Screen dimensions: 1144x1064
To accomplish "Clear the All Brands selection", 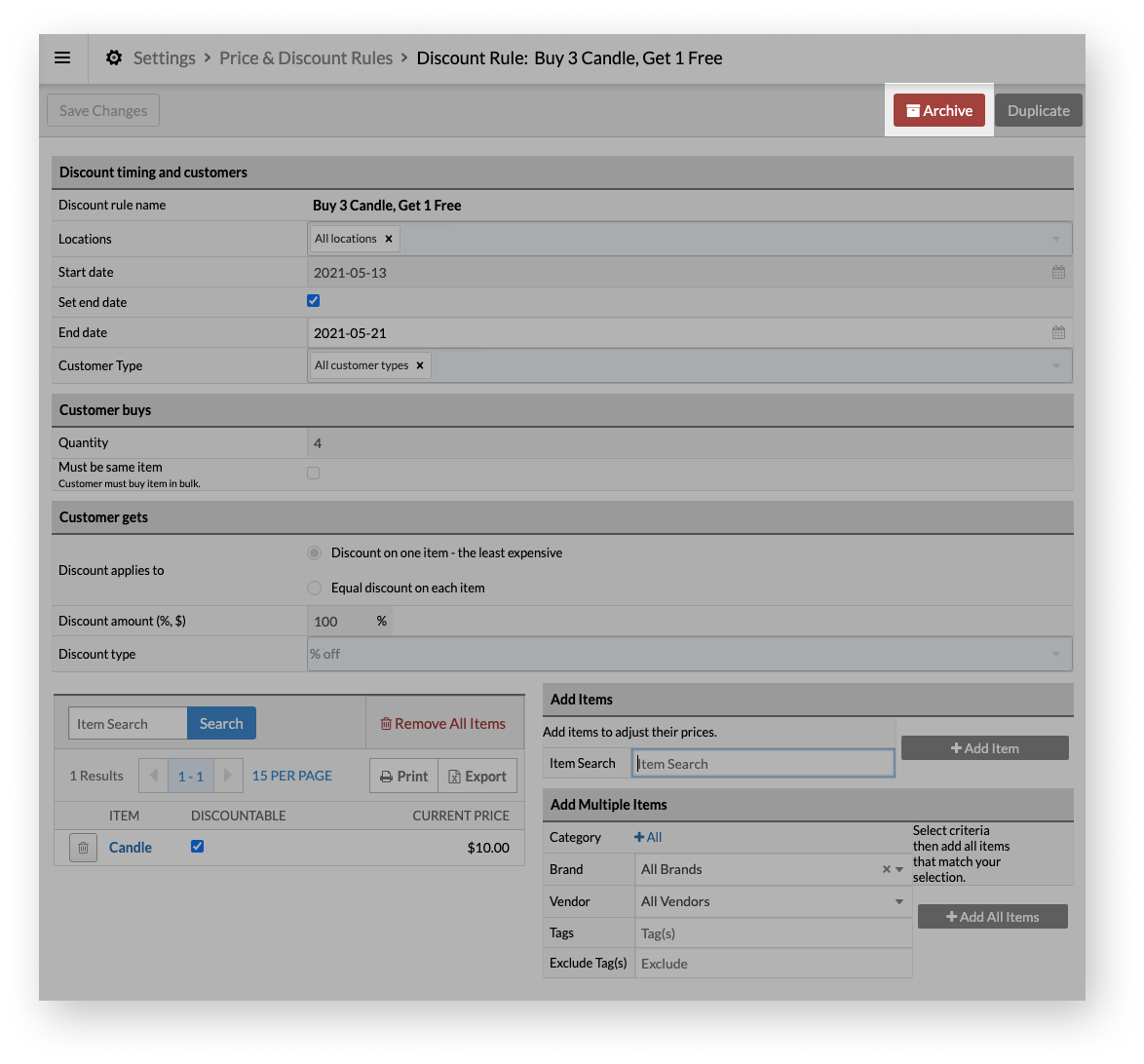I will tap(887, 869).
